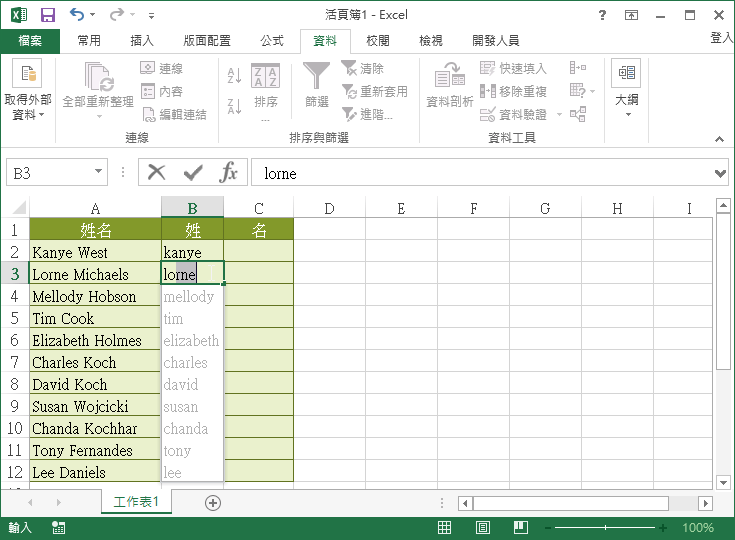Click the relationships icon in 資料工具
Image resolution: width=735 pixels, height=540 pixels.
[578, 114]
